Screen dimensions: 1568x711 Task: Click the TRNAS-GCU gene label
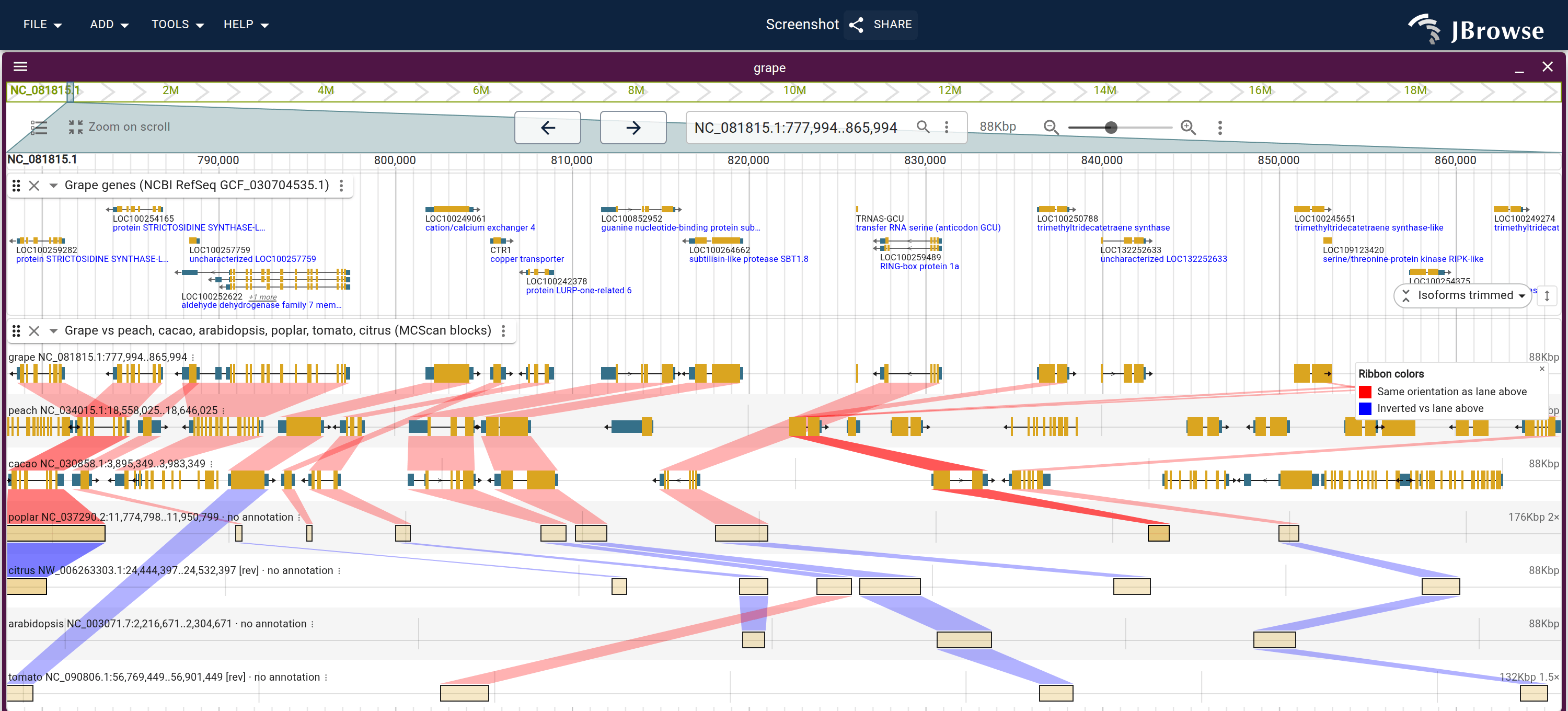click(x=880, y=219)
